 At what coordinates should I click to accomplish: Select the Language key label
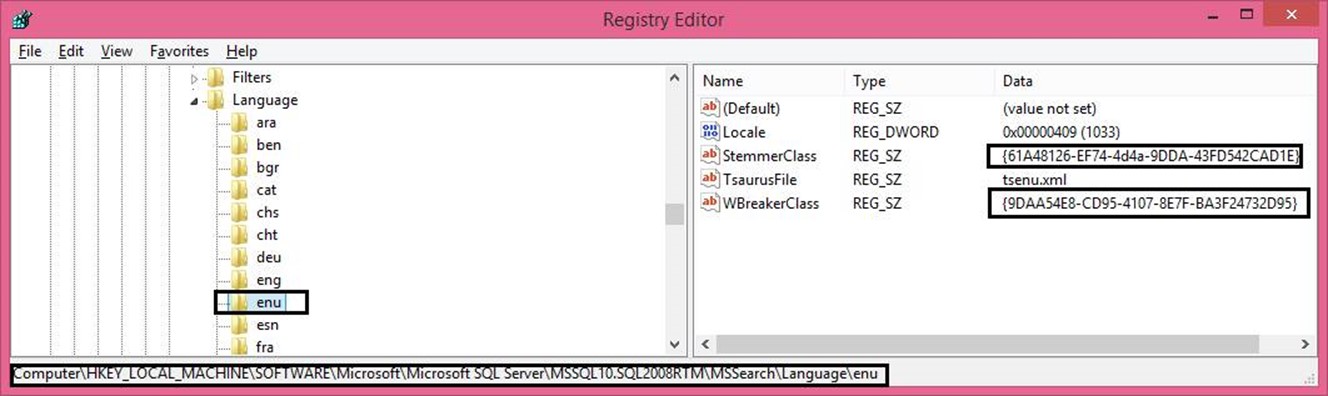(265, 100)
